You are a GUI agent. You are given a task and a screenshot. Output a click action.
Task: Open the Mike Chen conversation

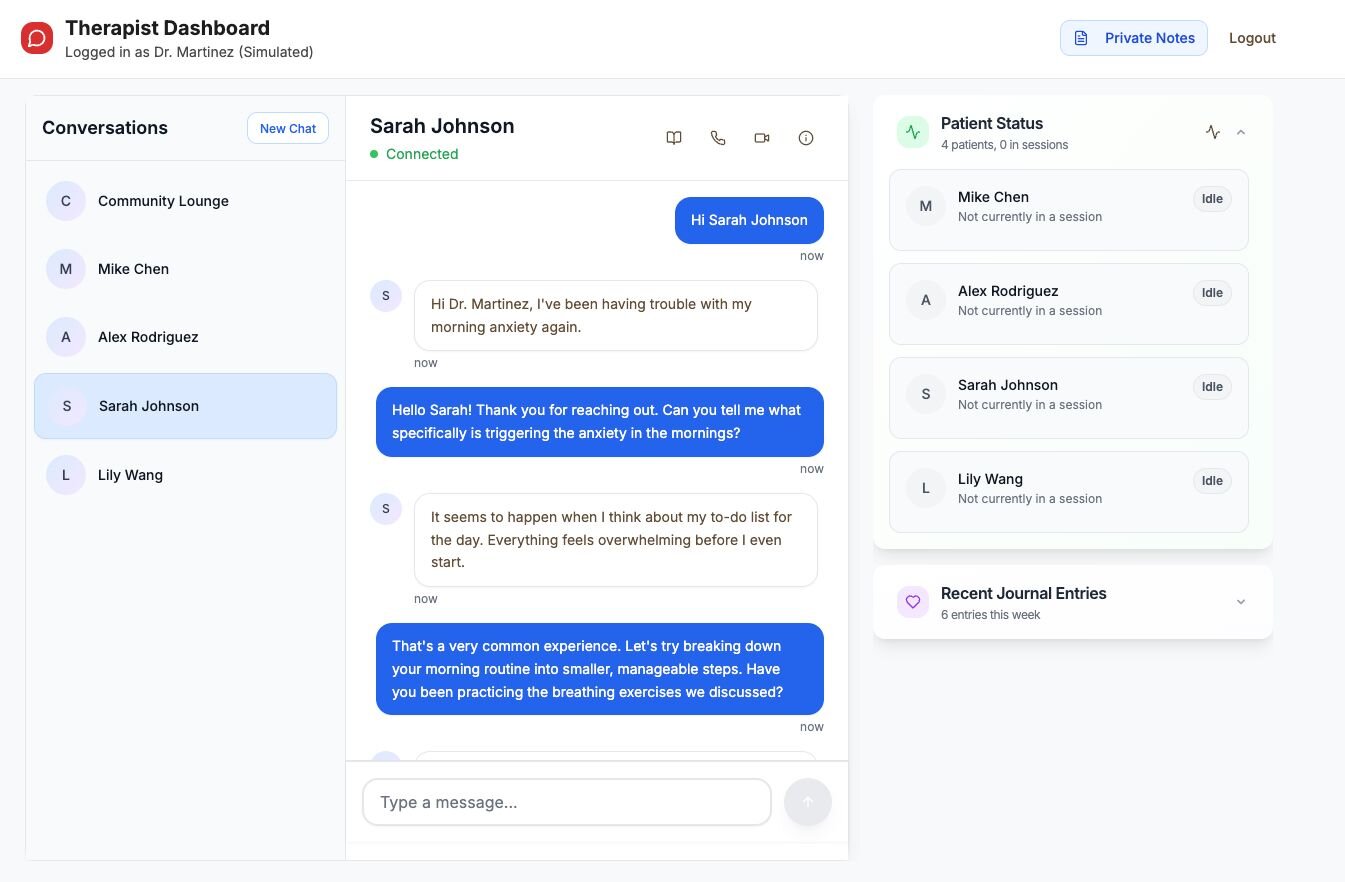pyautogui.click(x=186, y=269)
